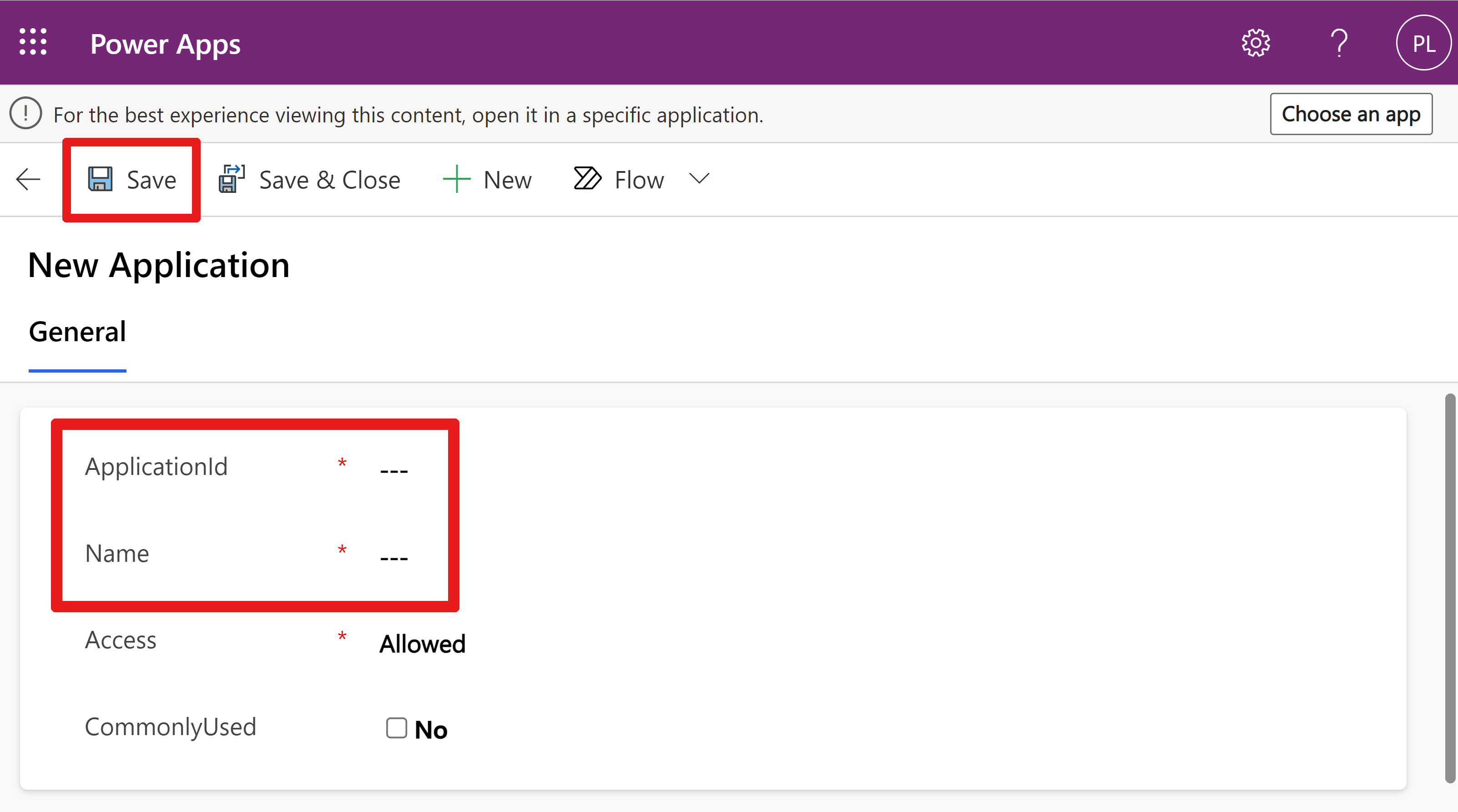Check the required ApplicationId field
Image resolution: width=1458 pixels, height=812 pixels.
pos(395,465)
